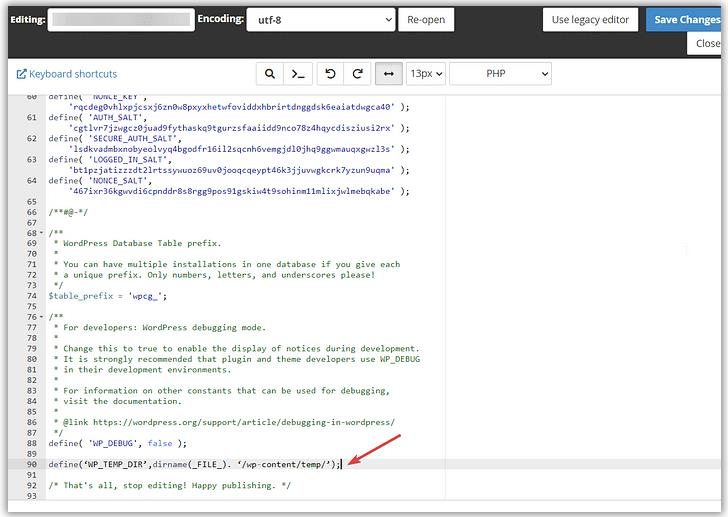Click the 'NONCE_SALT' define line
Screen dimensions: 728x517
pyautogui.click(x=100, y=181)
